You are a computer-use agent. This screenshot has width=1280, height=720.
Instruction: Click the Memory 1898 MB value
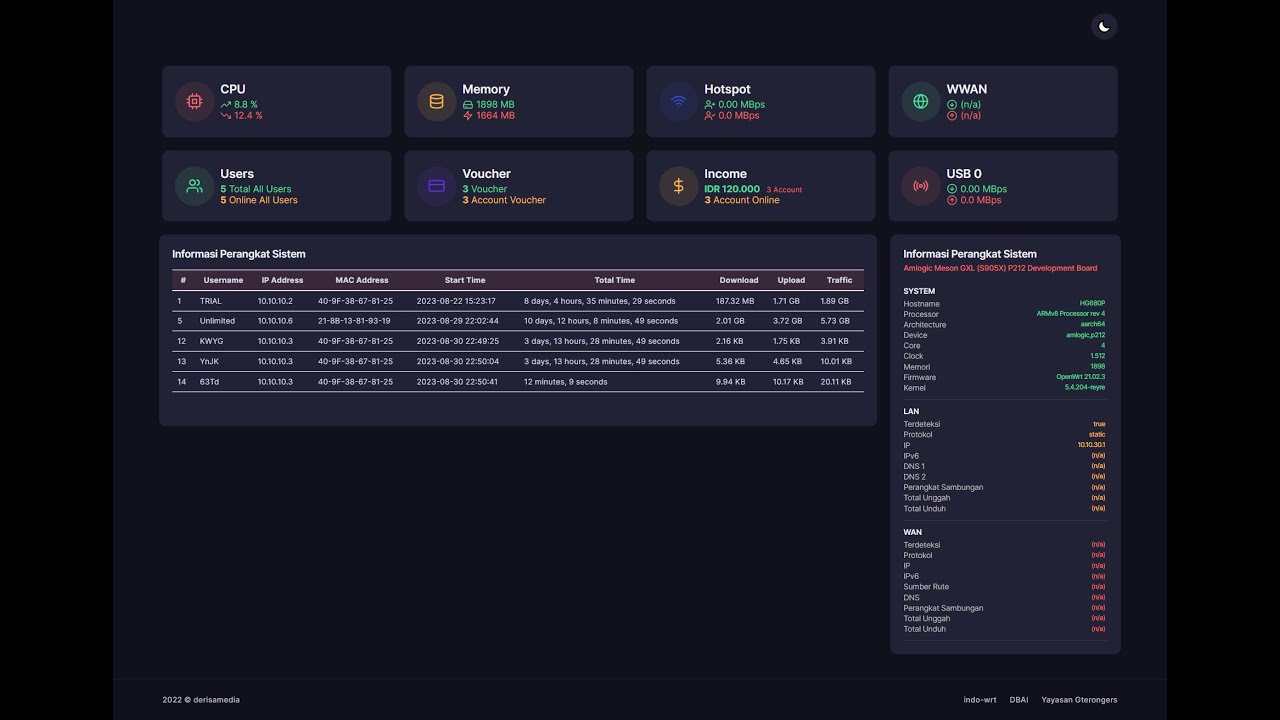click(x=488, y=104)
